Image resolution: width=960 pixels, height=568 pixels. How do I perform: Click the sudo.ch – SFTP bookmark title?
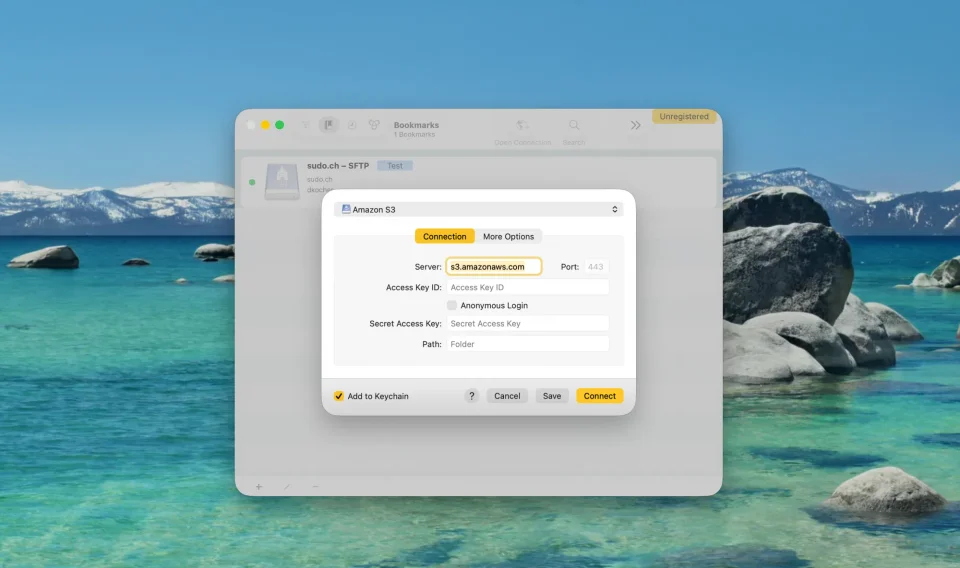pos(338,166)
